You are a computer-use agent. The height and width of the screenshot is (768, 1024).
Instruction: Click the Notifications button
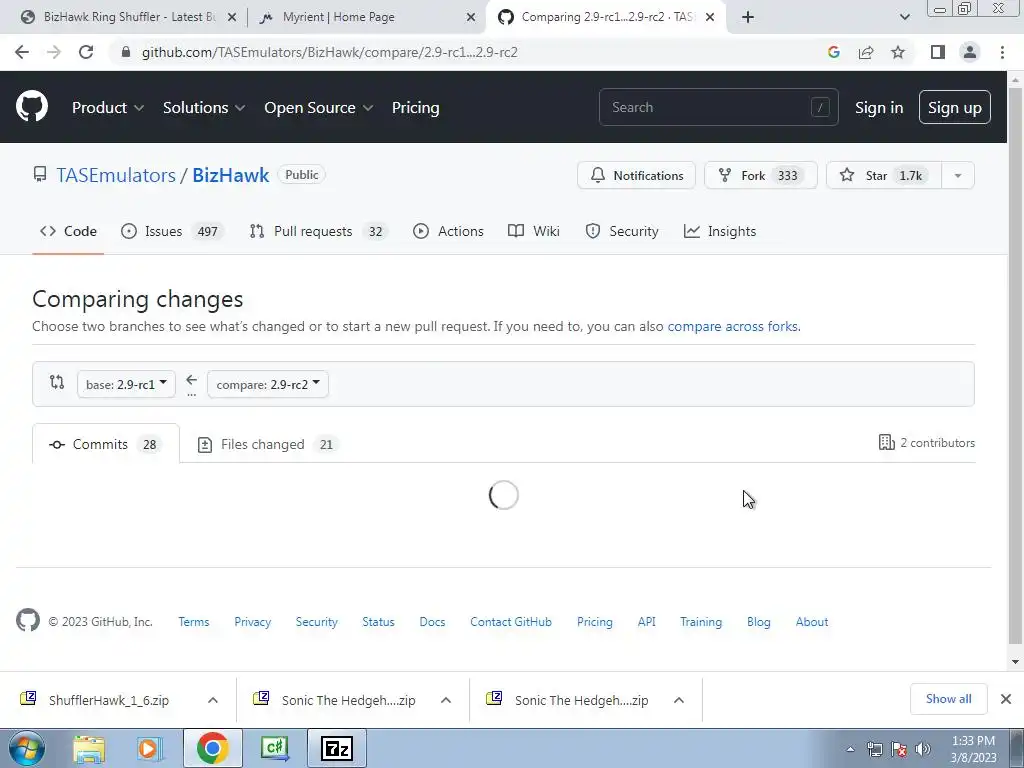(x=636, y=175)
